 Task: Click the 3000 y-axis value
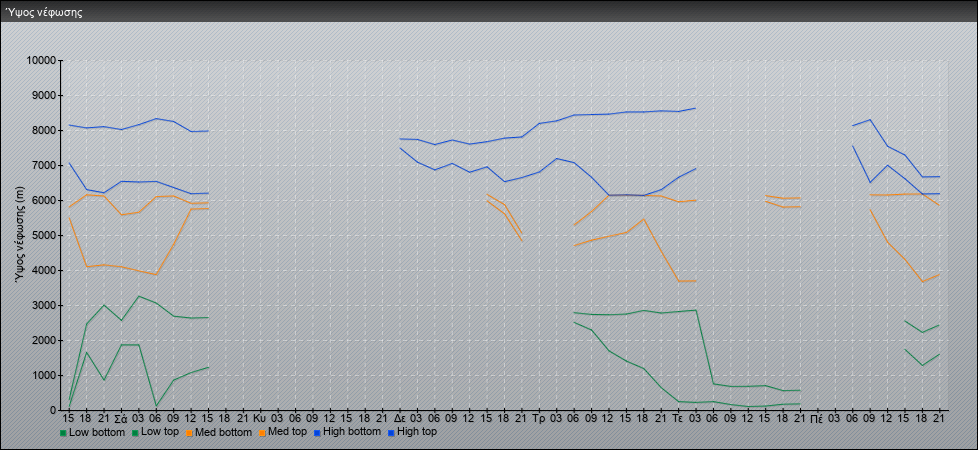coord(45,305)
